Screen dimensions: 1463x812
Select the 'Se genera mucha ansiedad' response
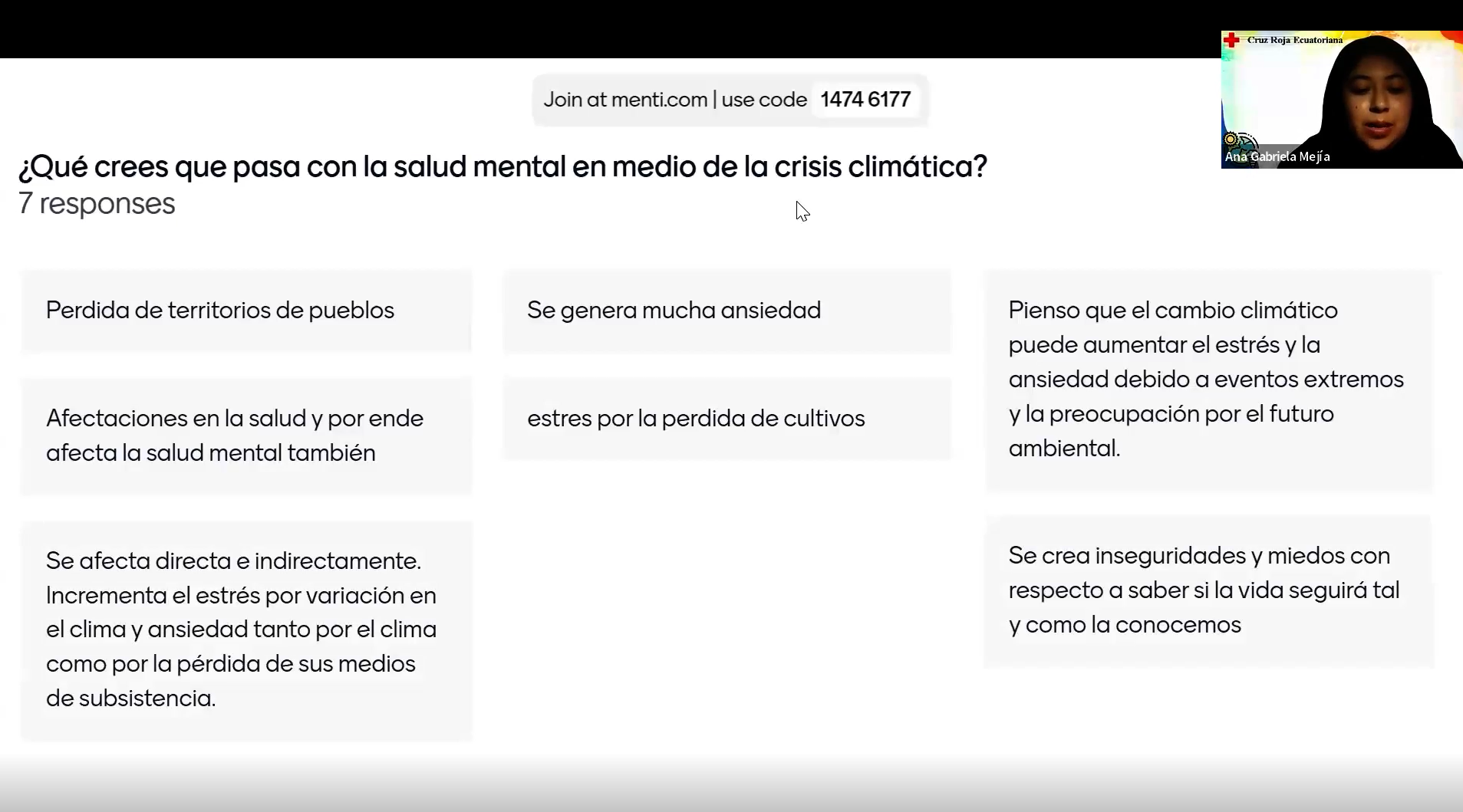[x=727, y=311]
